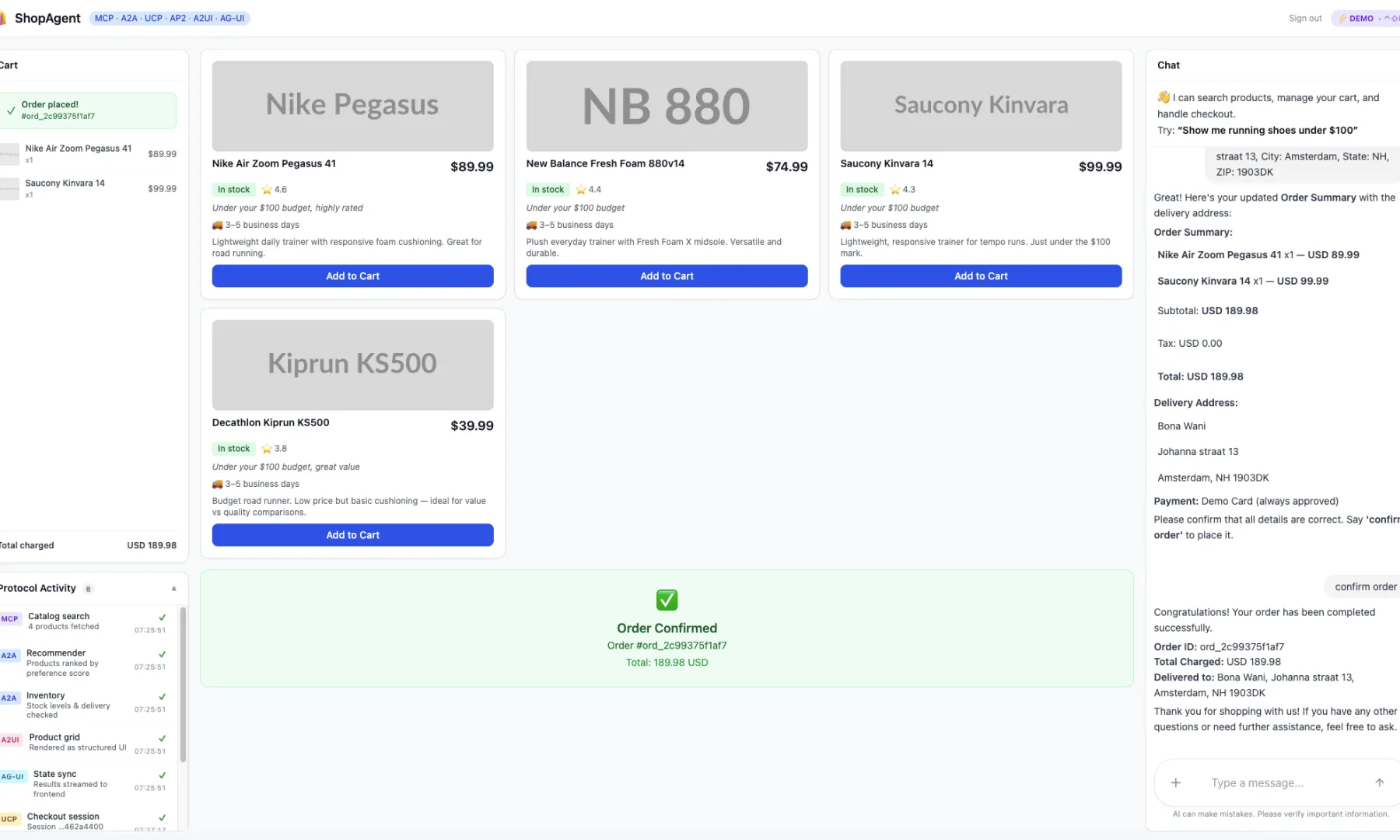The image size is (1400, 840).
Task: Click the star rating on Kiprun KS500
Action: 274,449
